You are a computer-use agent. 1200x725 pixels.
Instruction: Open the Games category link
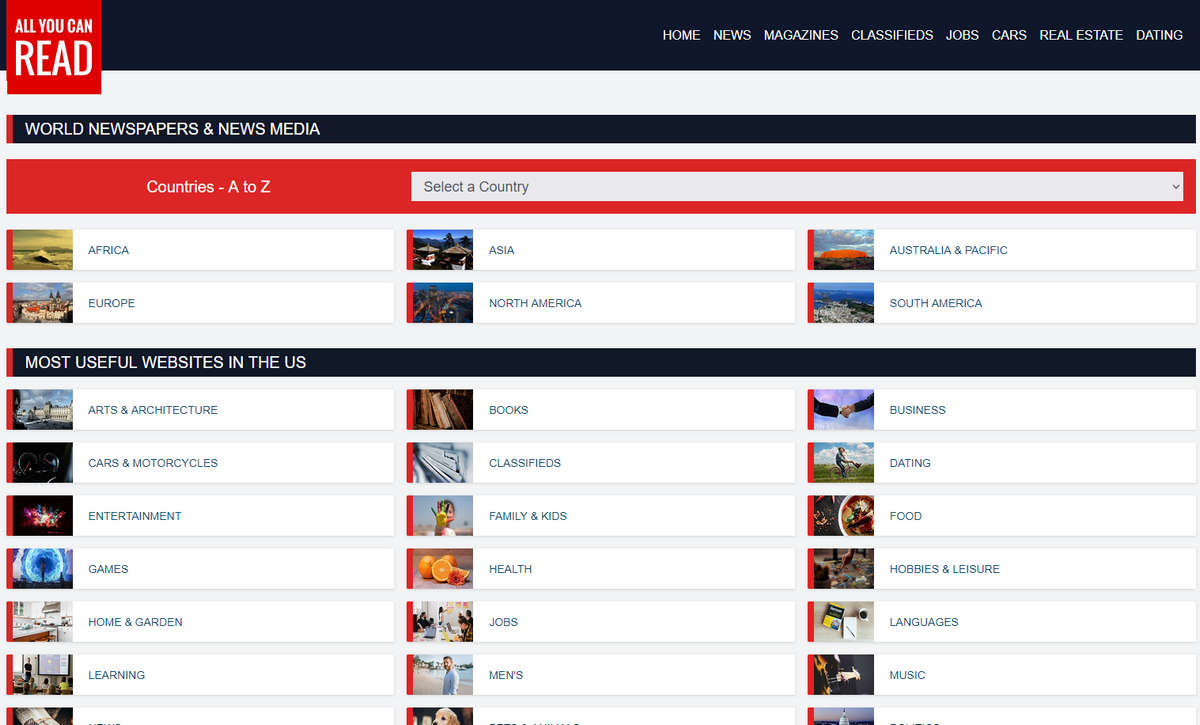click(108, 569)
